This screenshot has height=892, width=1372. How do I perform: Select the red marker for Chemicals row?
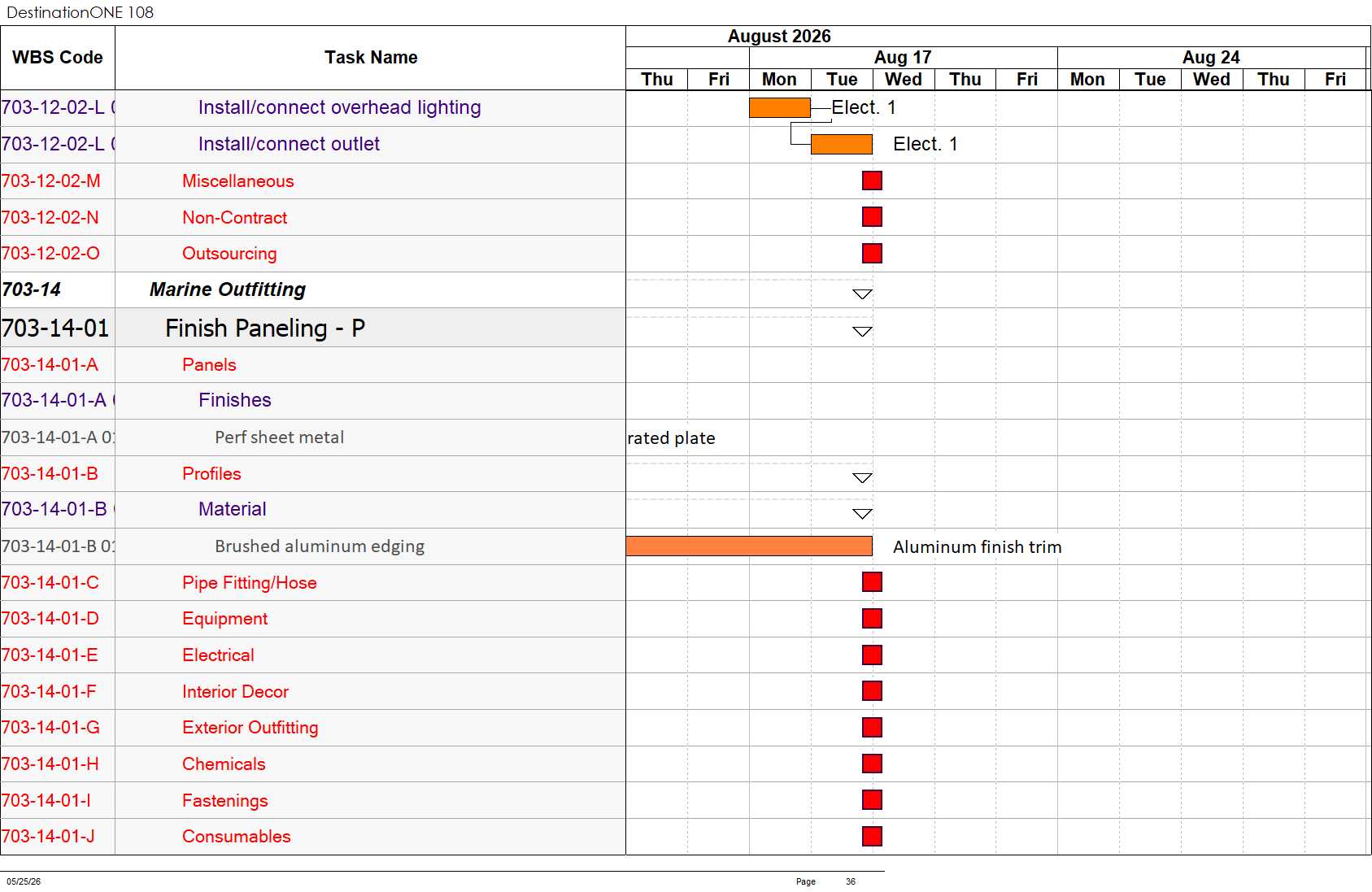tap(872, 764)
